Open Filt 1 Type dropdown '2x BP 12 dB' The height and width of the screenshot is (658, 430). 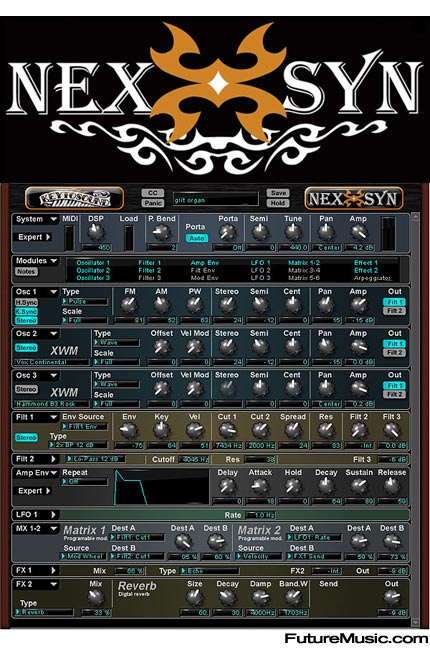[78, 445]
